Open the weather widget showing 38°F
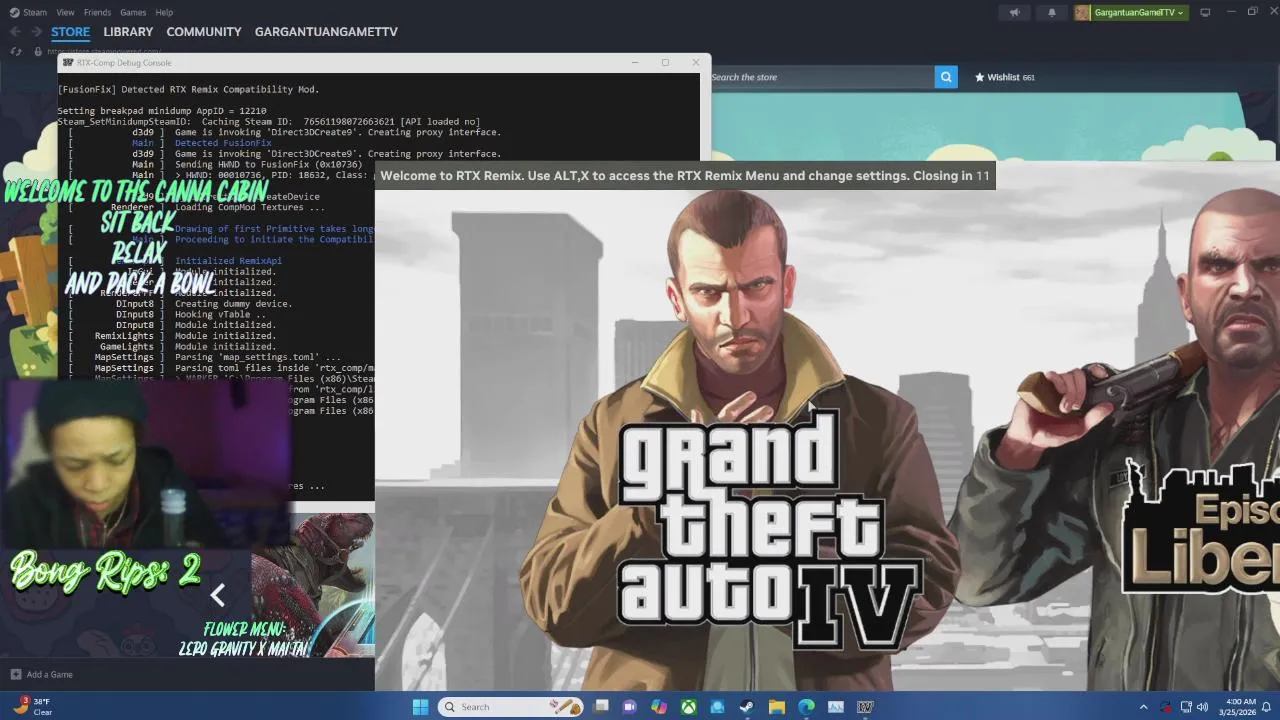This screenshot has width=1280, height=720. click(32, 707)
